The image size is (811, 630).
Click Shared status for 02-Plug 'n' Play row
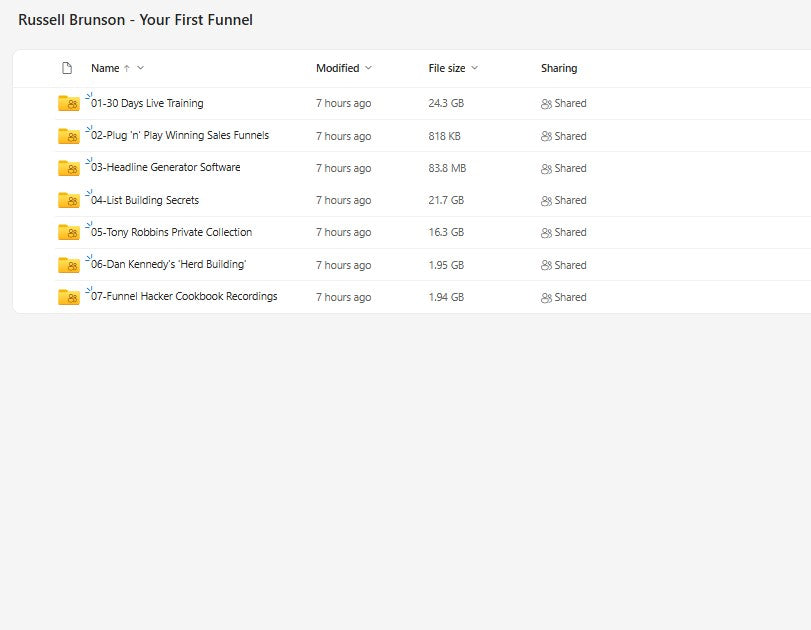pyautogui.click(x=570, y=136)
